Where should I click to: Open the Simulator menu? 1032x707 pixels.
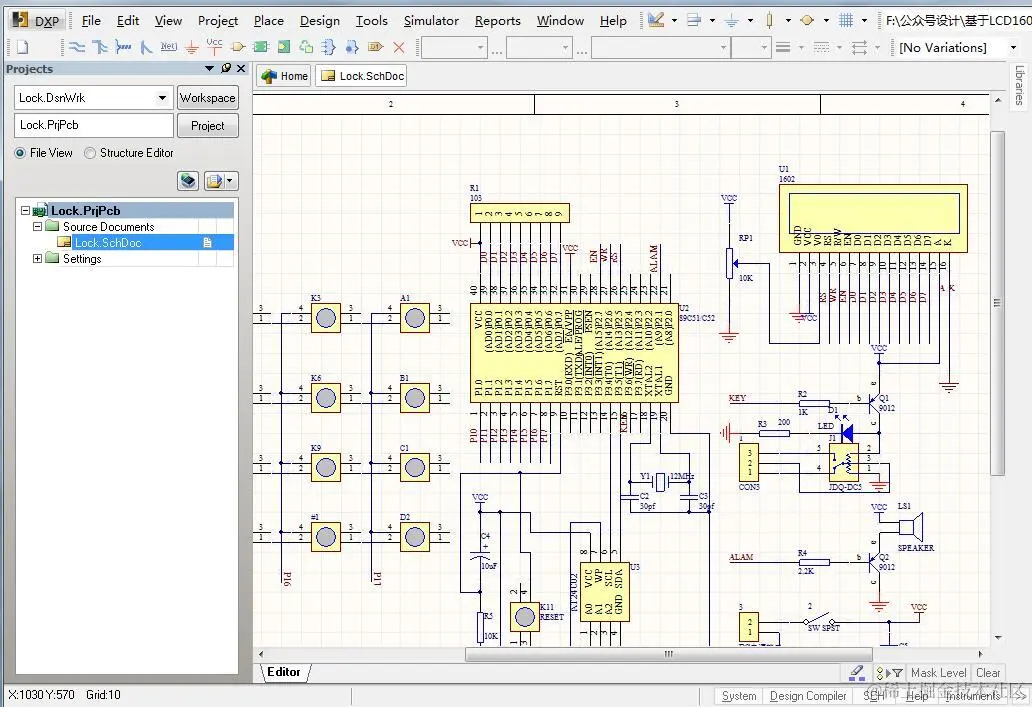coord(431,20)
